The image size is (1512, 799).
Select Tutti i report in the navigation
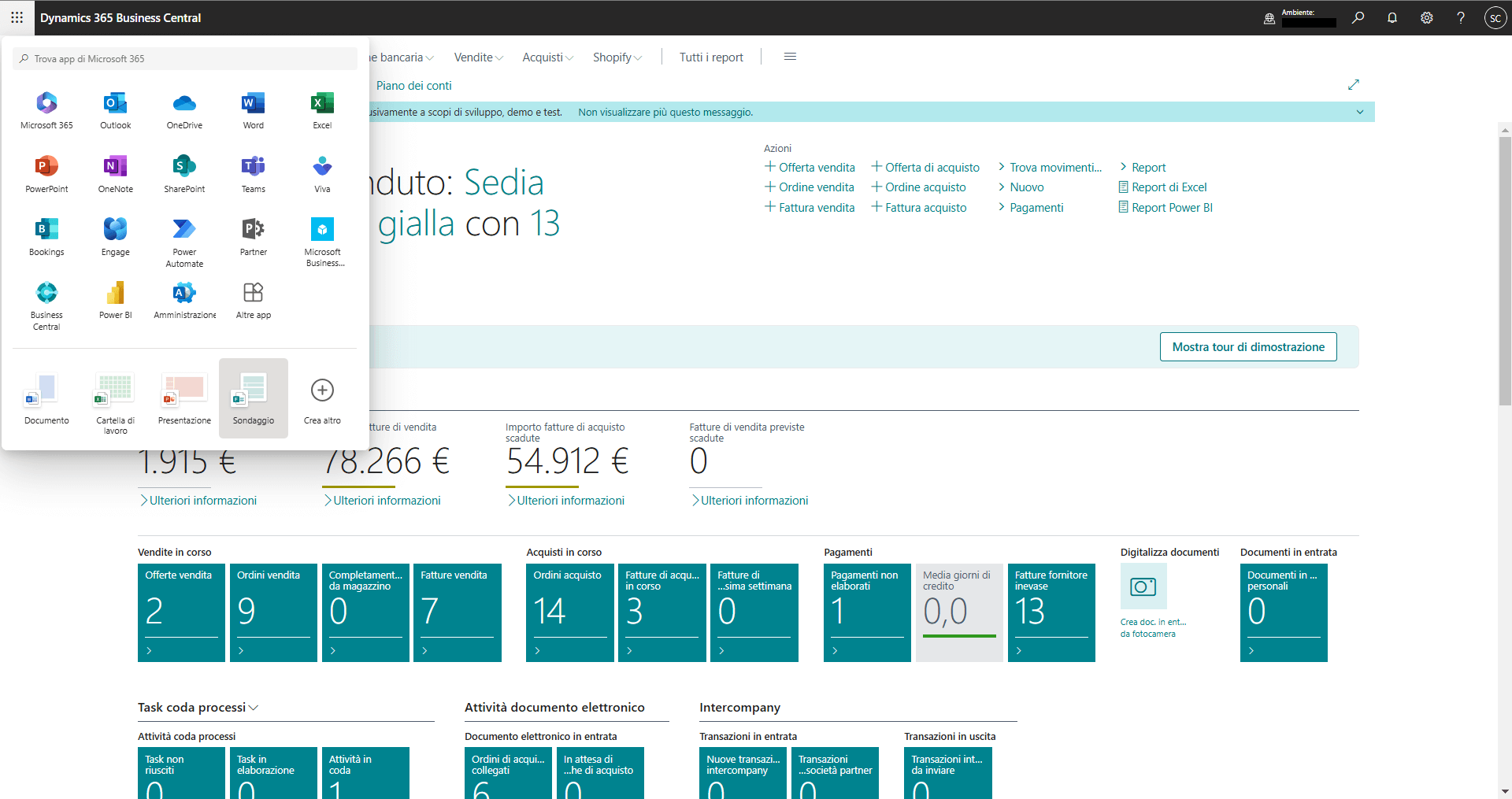[x=710, y=57]
